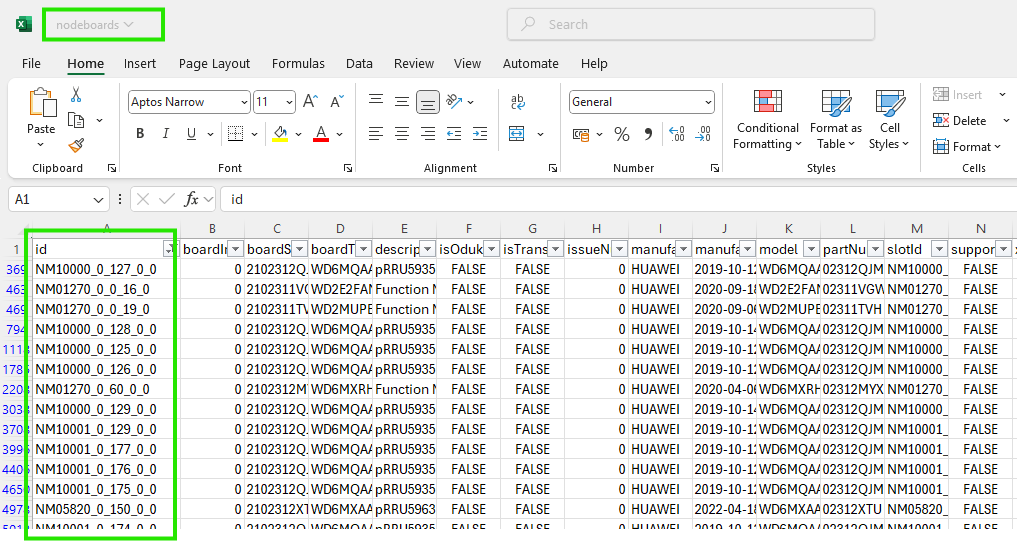Click the Search box in title bar
This screenshot has height=541, width=1017.
tap(690, 24)
